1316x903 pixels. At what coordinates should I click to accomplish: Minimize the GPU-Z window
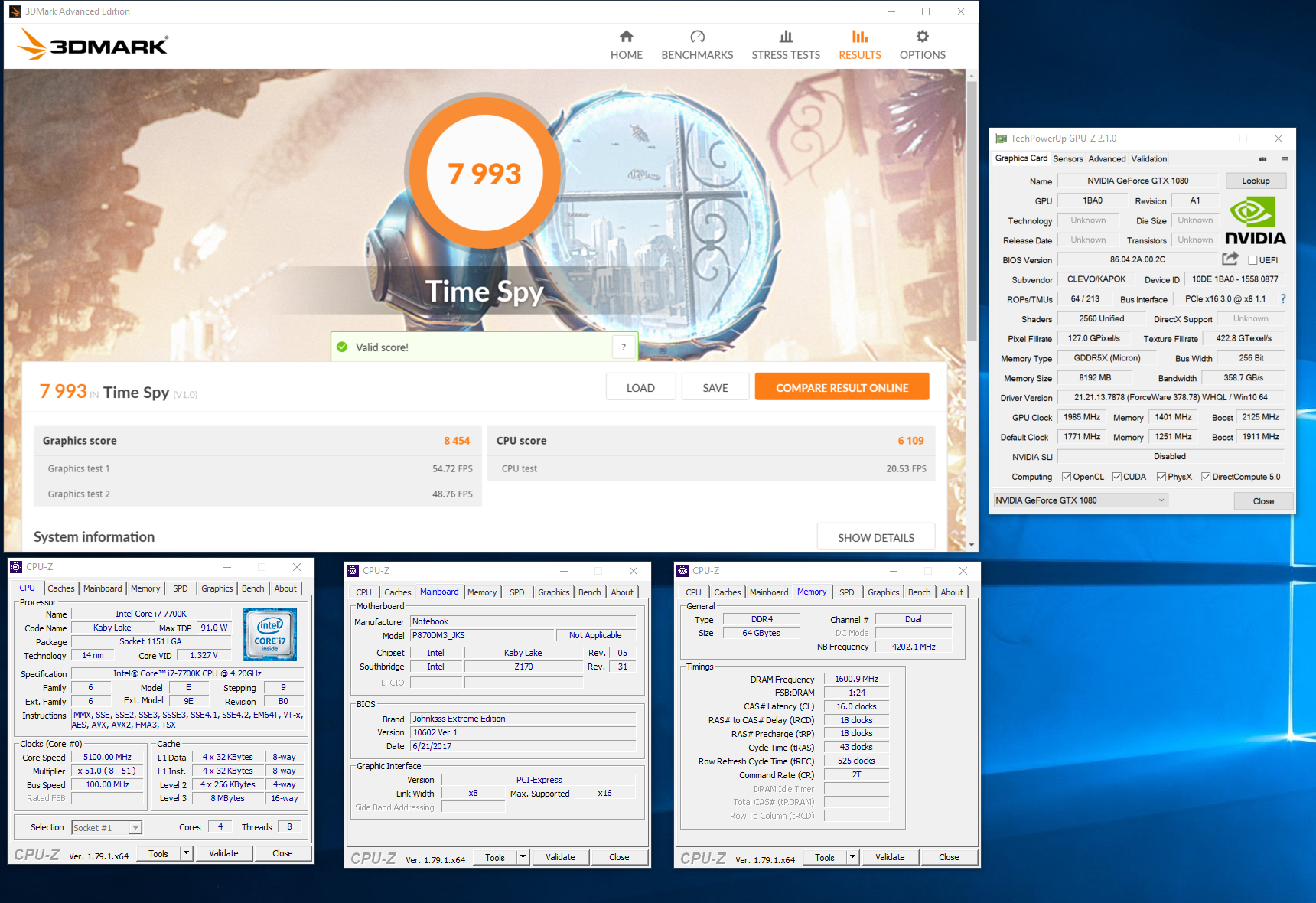tap(1209, 139)
